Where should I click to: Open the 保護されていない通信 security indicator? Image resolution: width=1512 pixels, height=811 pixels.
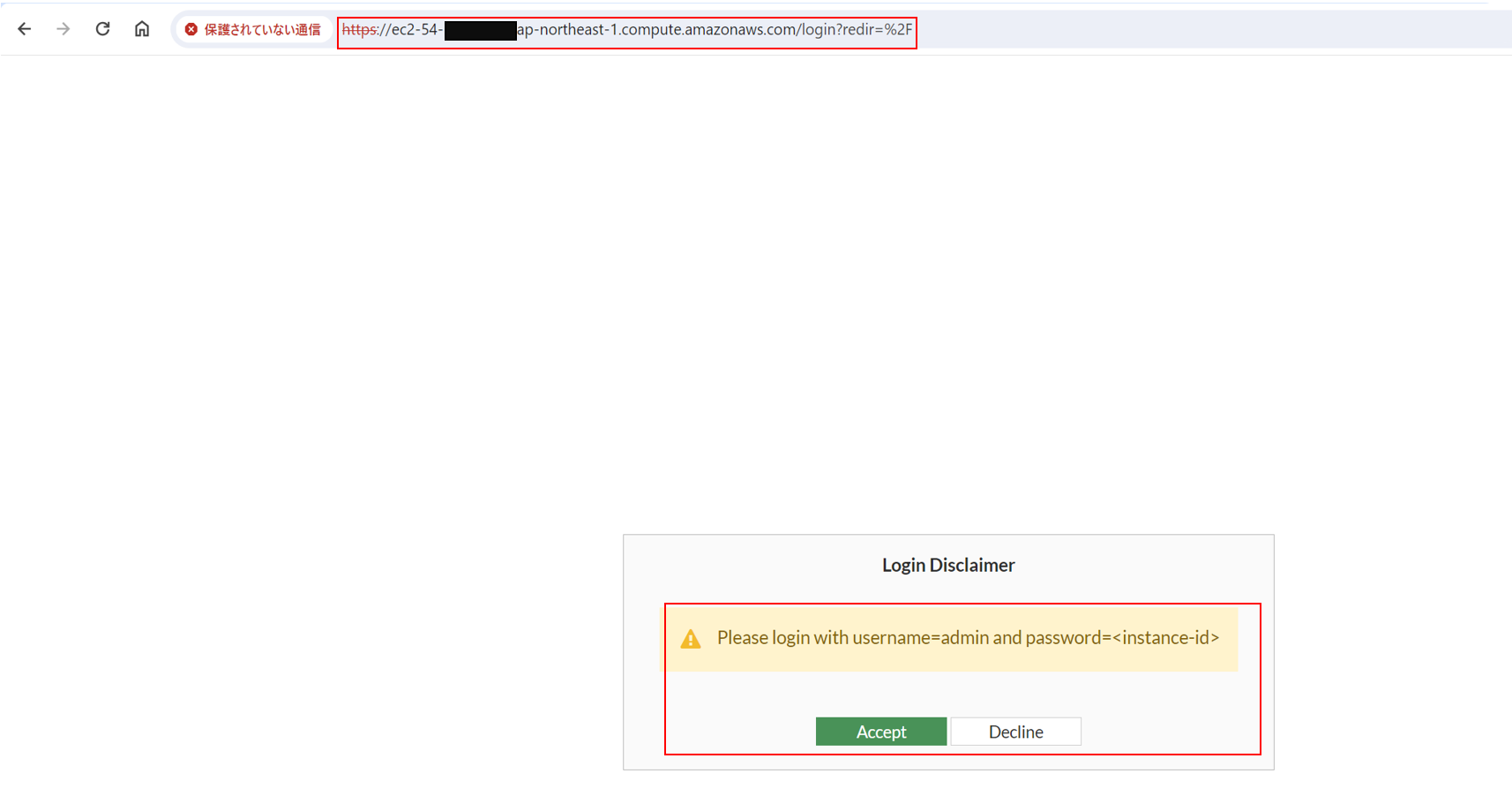253,30
